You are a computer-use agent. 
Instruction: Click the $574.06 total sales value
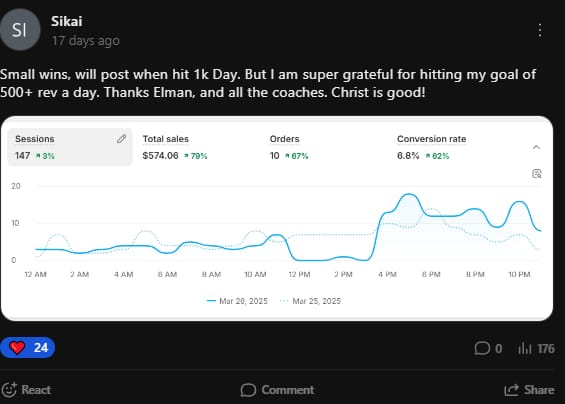[160, 156]
